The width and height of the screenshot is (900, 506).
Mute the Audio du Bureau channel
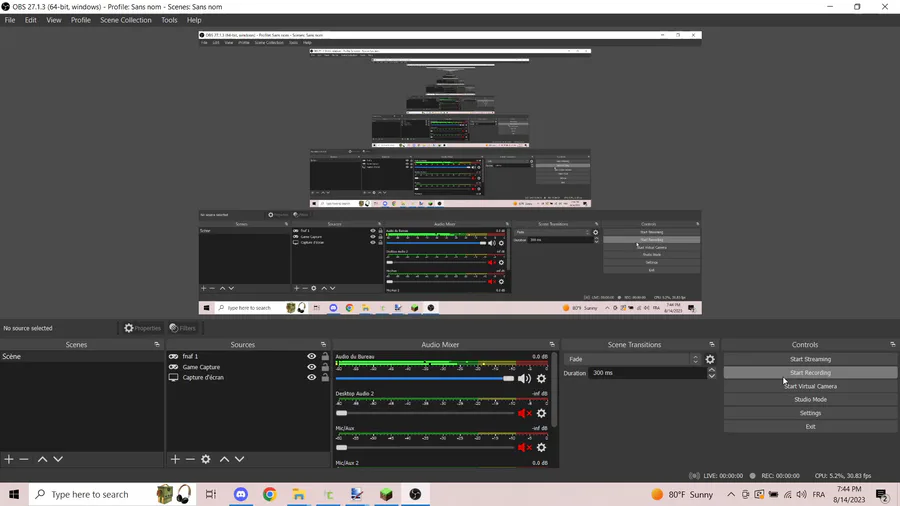point(524,379)
